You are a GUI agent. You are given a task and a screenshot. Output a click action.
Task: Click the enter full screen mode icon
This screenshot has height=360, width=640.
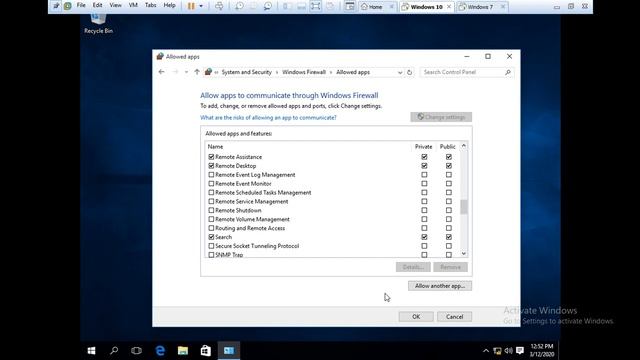316,6
